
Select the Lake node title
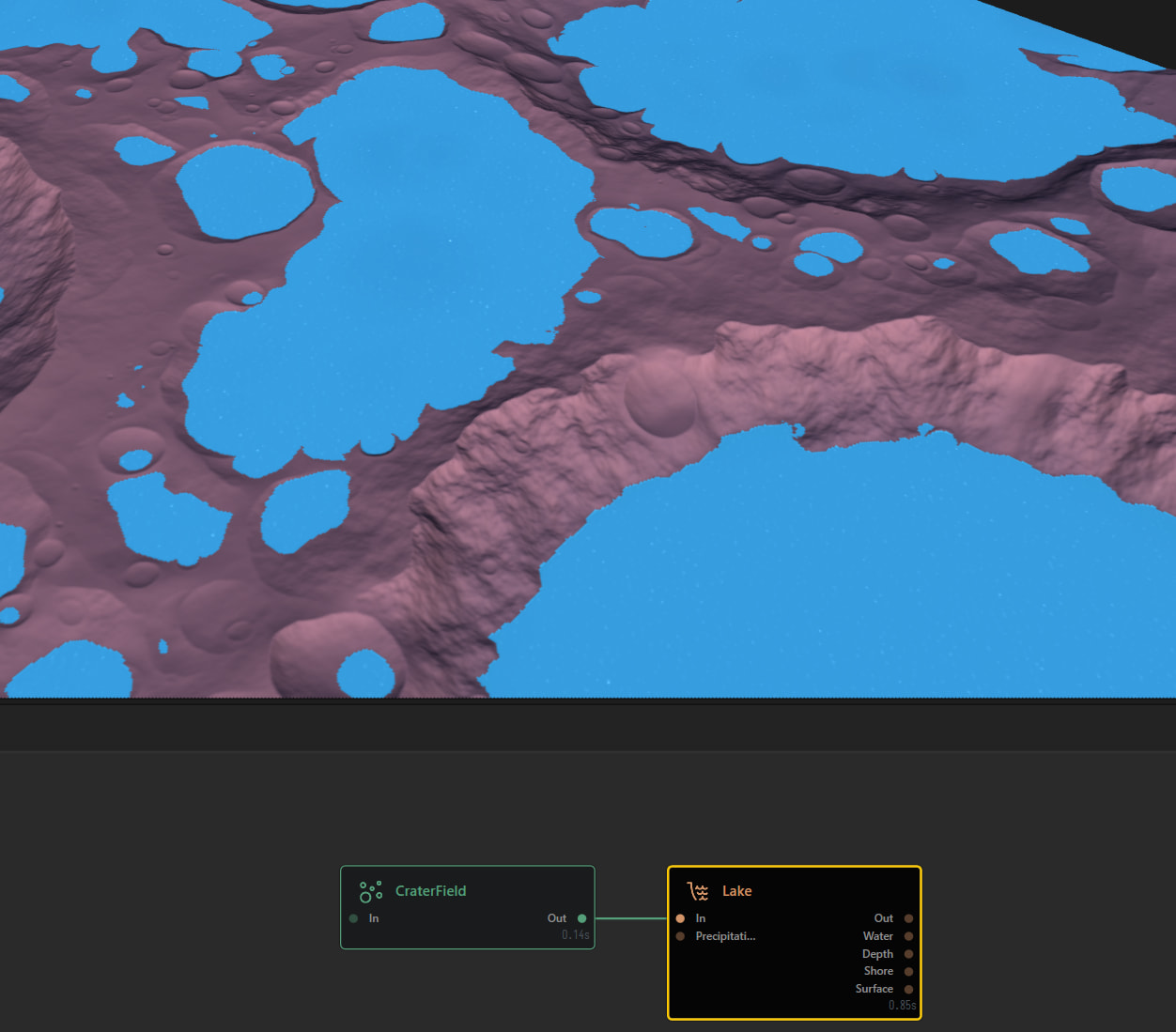(x=736, y=891)
